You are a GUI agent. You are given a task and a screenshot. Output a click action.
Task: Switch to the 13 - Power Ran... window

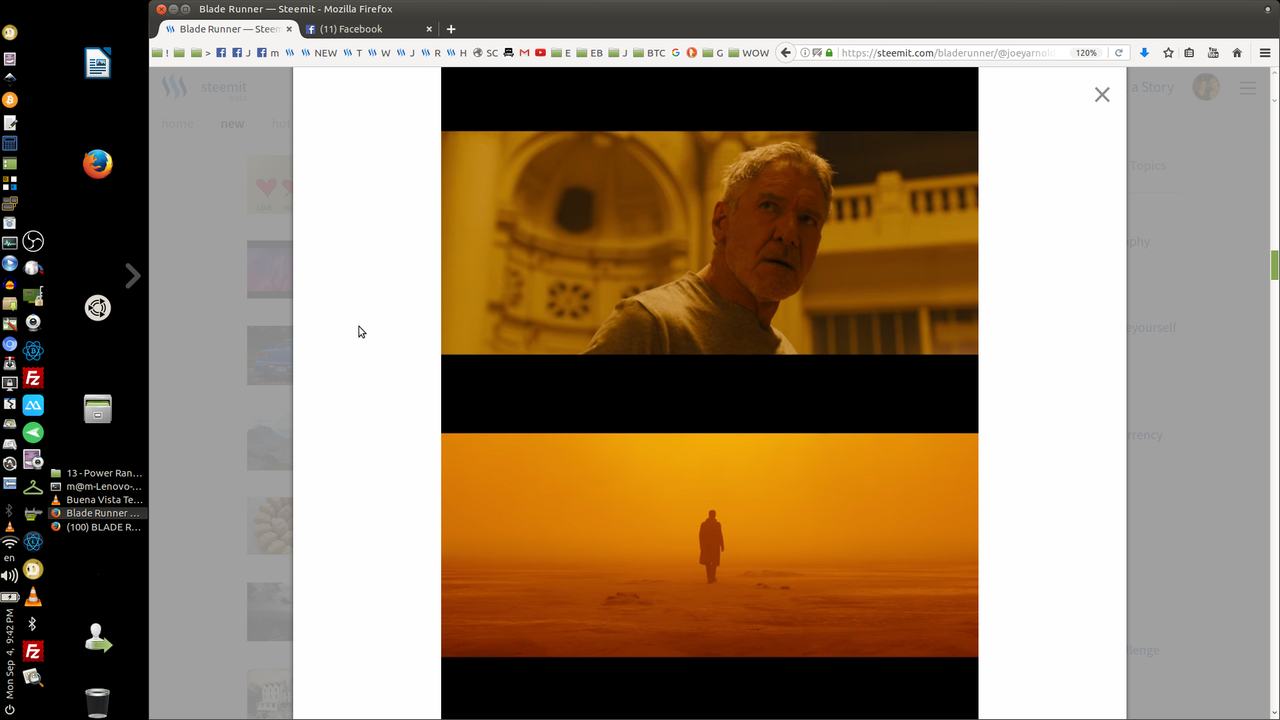click(x=97, y=473)
